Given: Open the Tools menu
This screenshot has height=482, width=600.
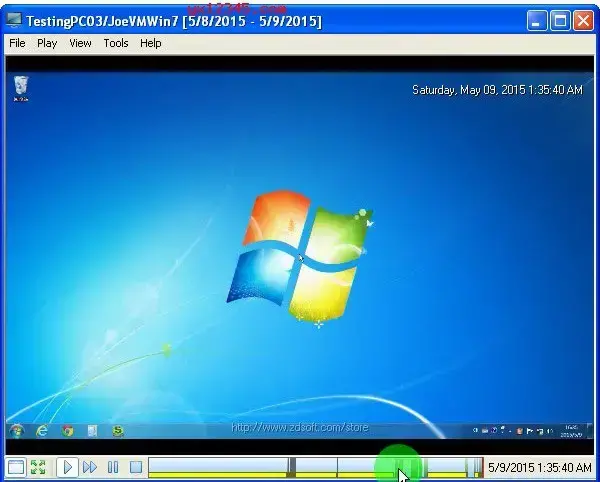Looking at the screenshot, I should click(116, 43).
